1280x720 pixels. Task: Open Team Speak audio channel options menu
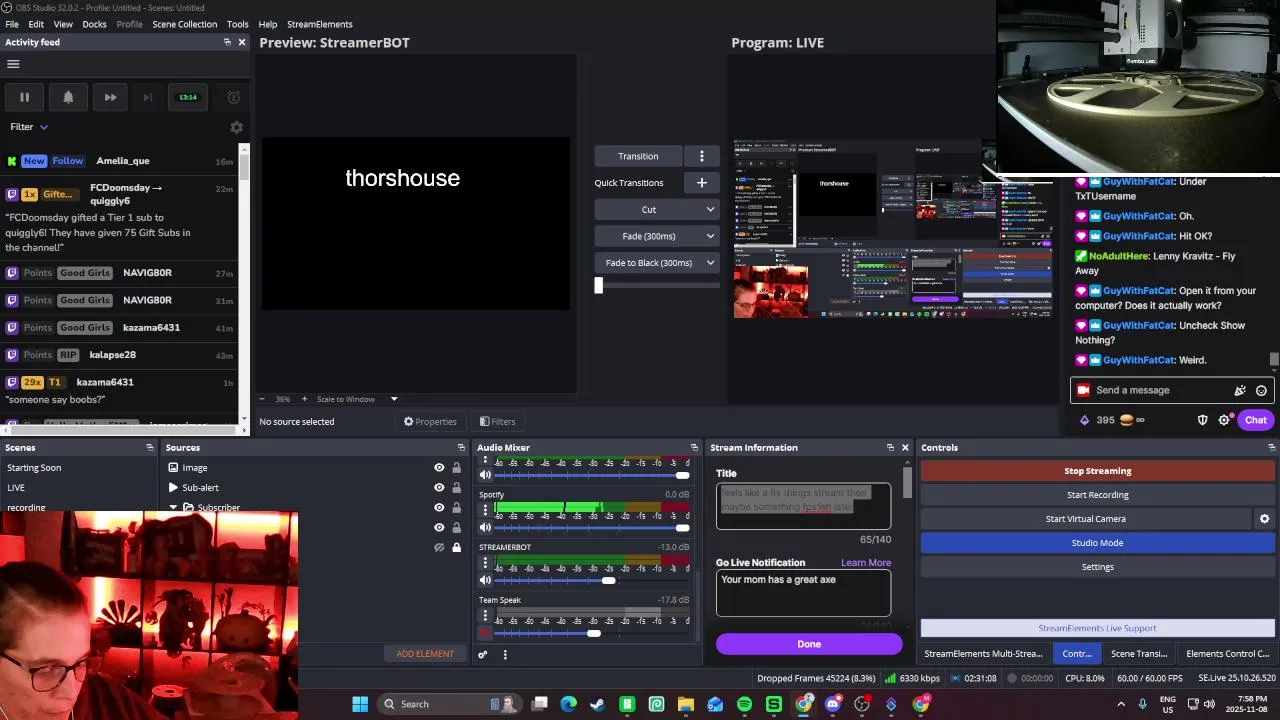coord(485,616)
